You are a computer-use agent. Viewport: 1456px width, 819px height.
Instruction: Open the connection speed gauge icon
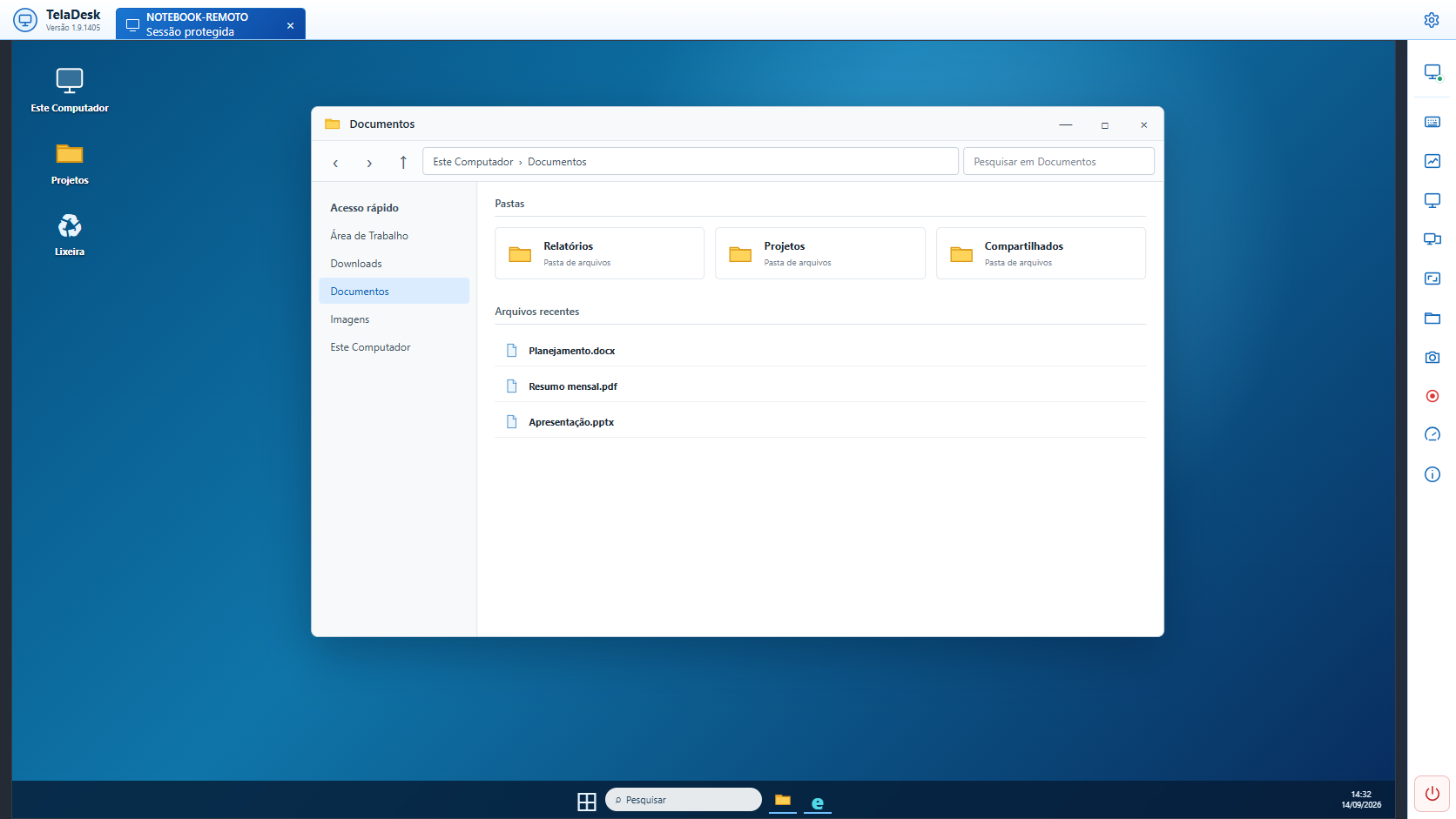tap(1432, 434)
